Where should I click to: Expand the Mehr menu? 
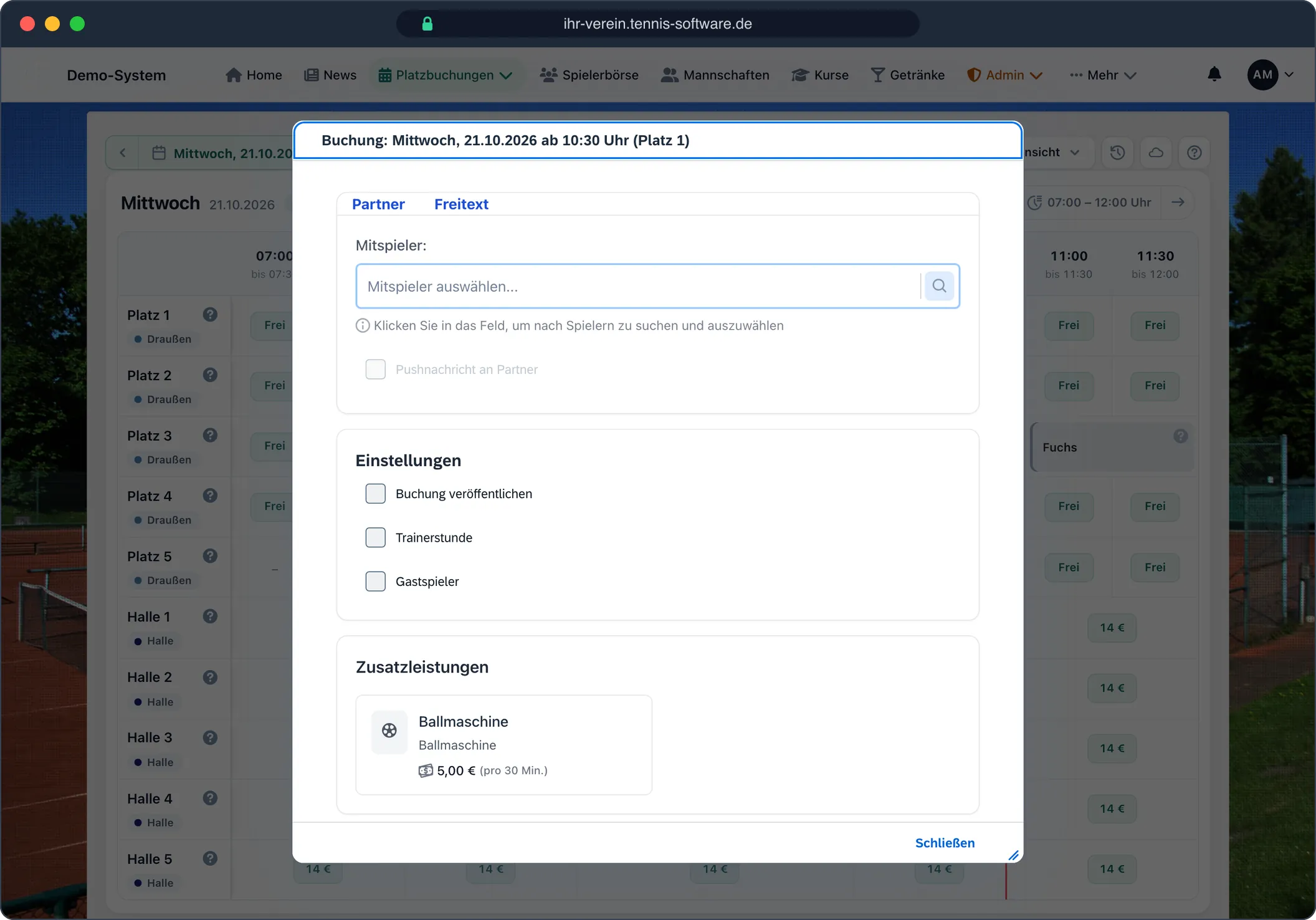pos(1104,75)
